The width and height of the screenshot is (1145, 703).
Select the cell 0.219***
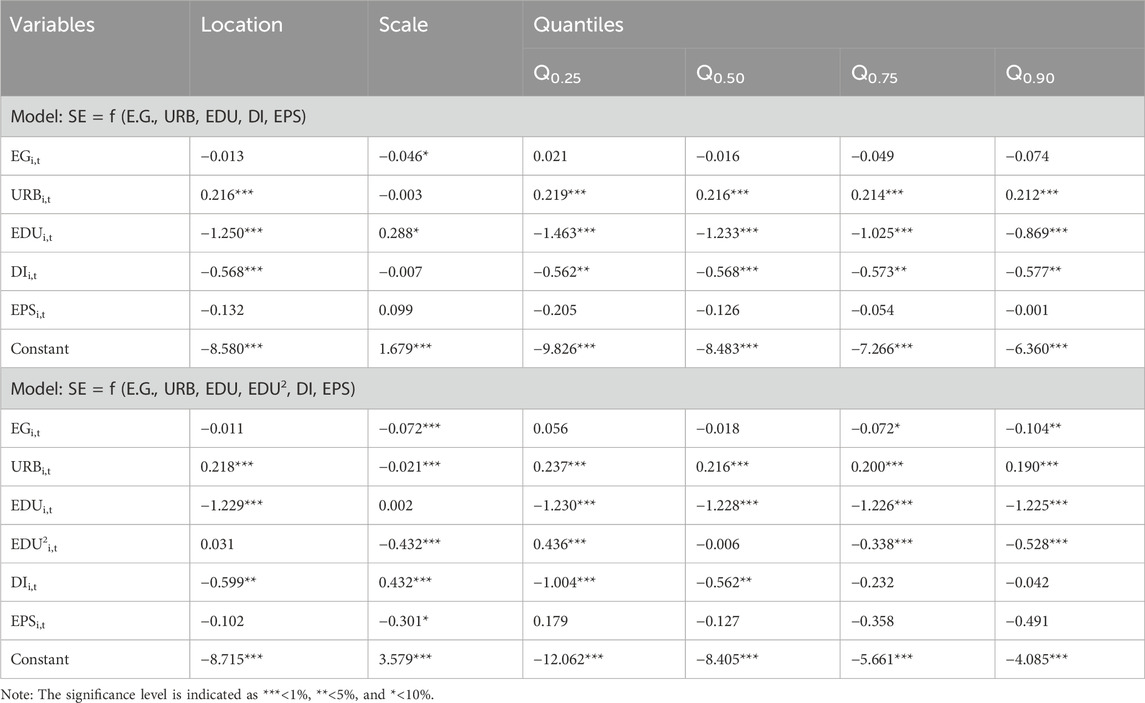coord(559,195)
